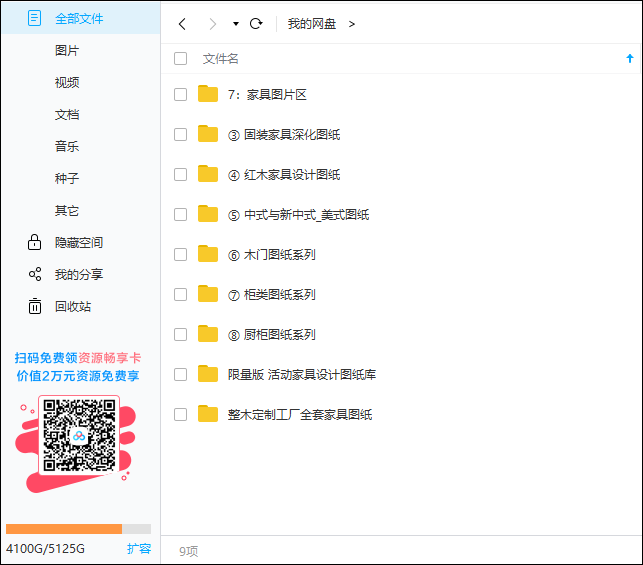Refresh the file list

pos(256,24)
